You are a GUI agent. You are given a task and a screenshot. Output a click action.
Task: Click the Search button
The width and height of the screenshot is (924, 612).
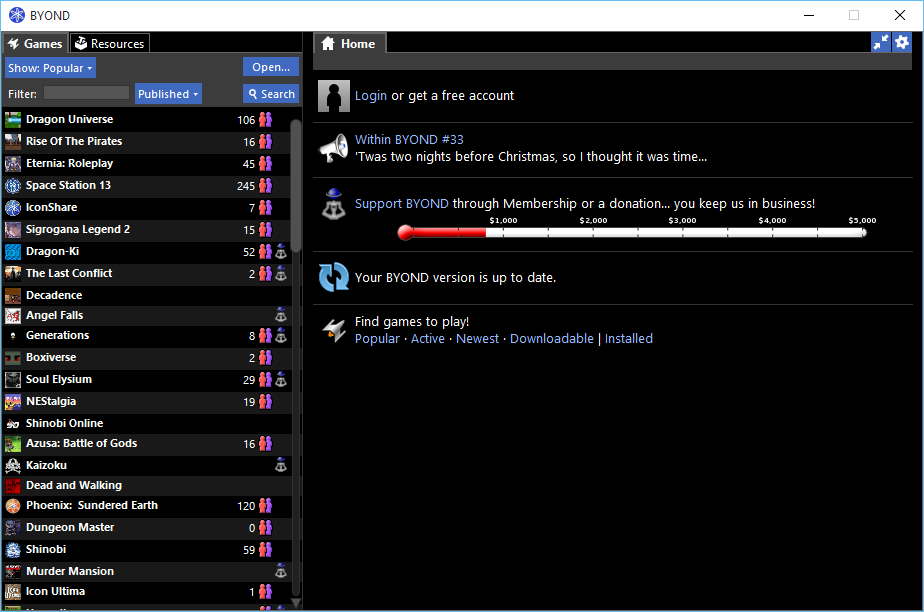(x=271, y=94)
